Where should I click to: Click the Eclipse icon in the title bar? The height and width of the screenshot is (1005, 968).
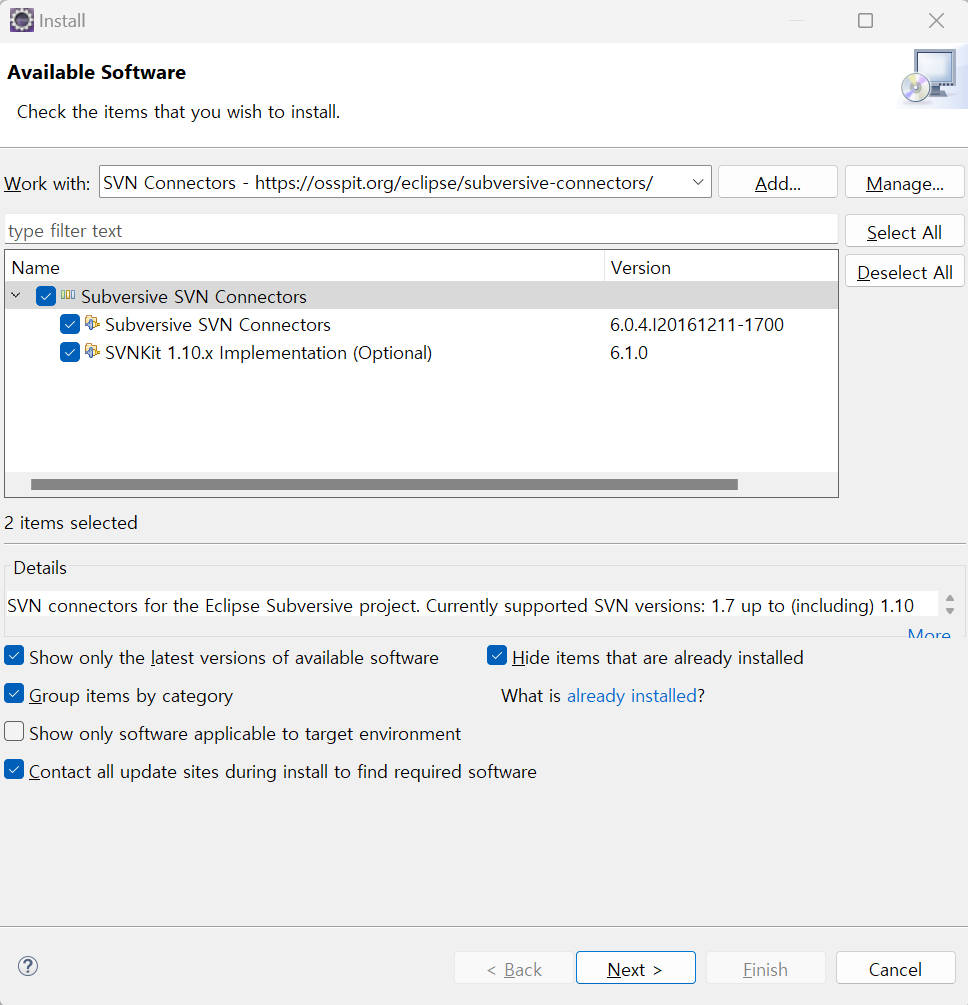pos(21,20)
